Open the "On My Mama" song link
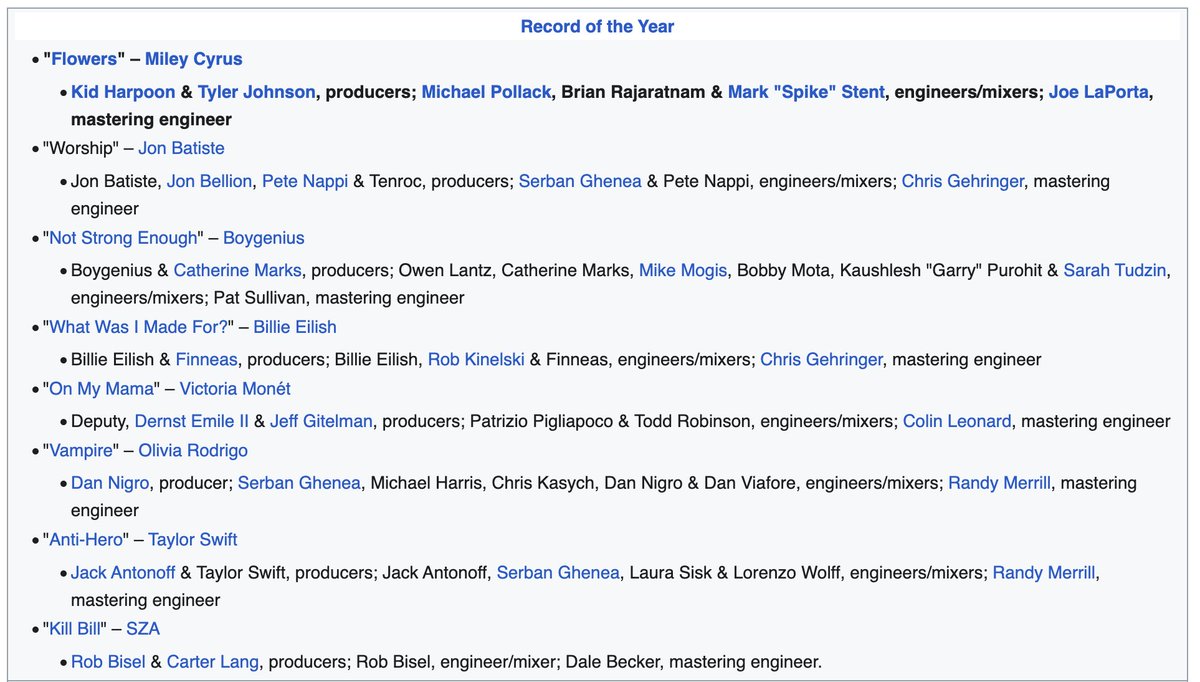Image resolution: width=1200 pixels, height=682 pixels. [103, 388]
